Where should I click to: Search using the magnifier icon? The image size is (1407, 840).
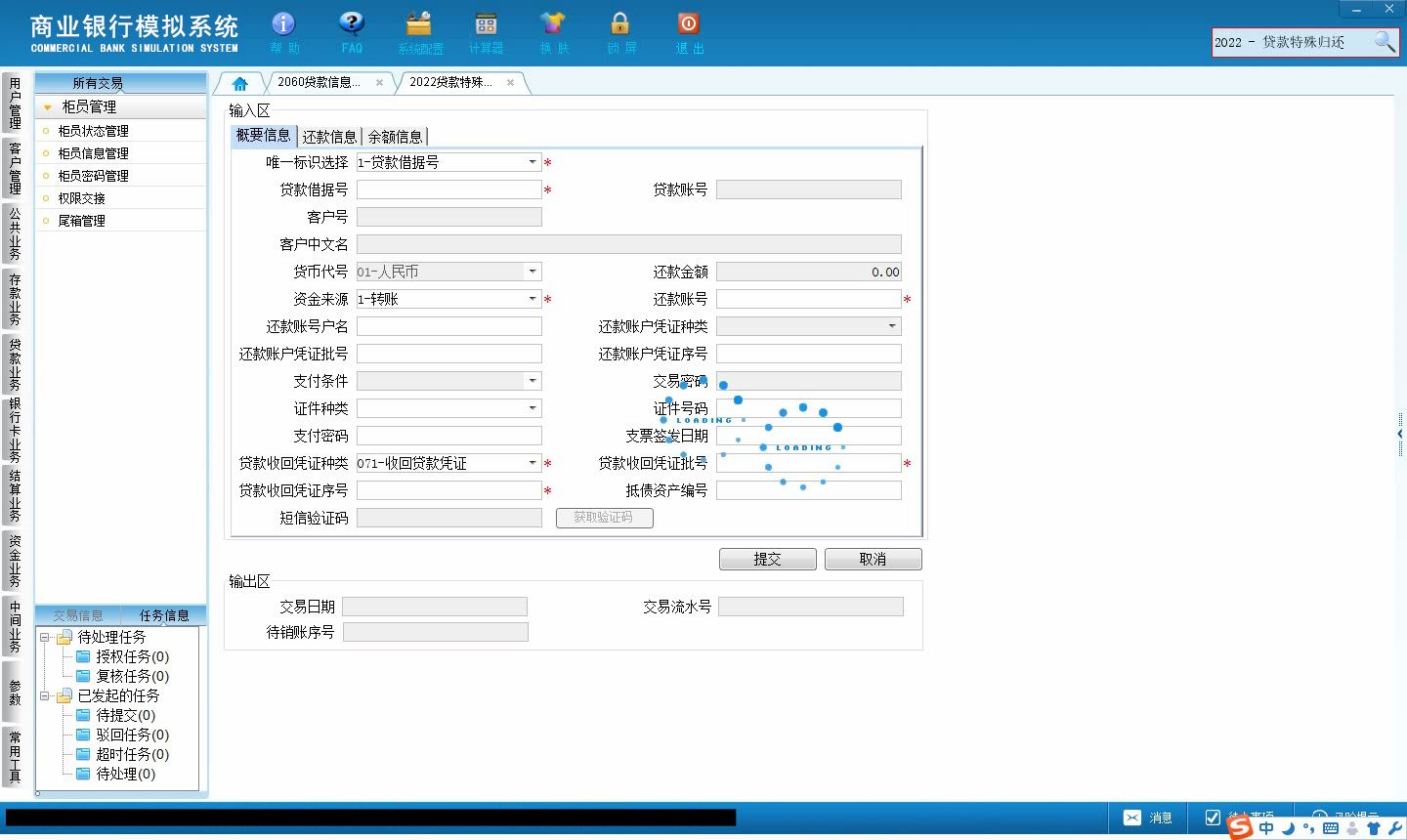(1384, 41)
